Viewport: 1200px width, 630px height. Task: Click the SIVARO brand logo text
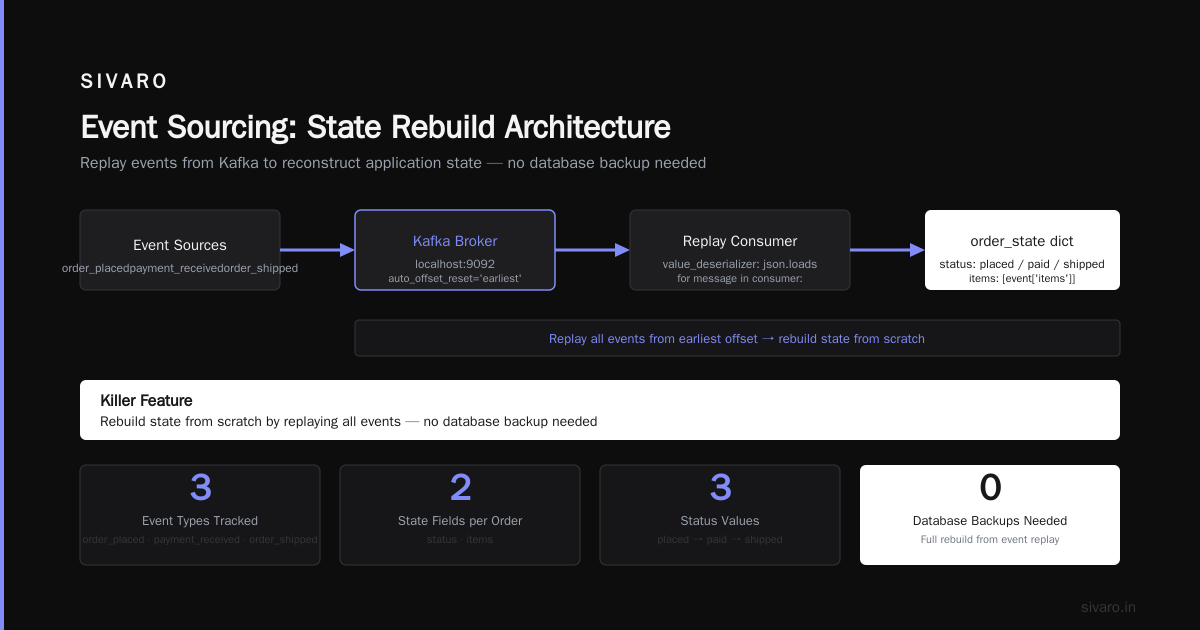(124, 82)
